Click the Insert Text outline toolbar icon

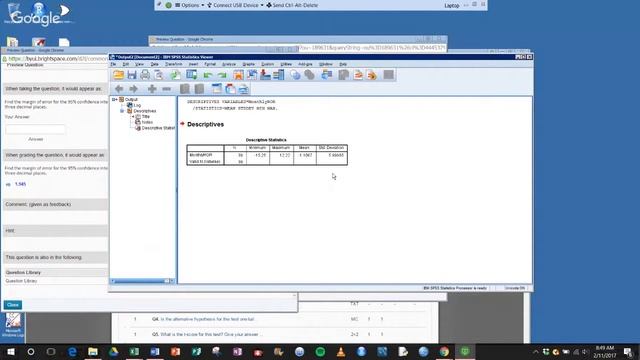click(244, 89)
